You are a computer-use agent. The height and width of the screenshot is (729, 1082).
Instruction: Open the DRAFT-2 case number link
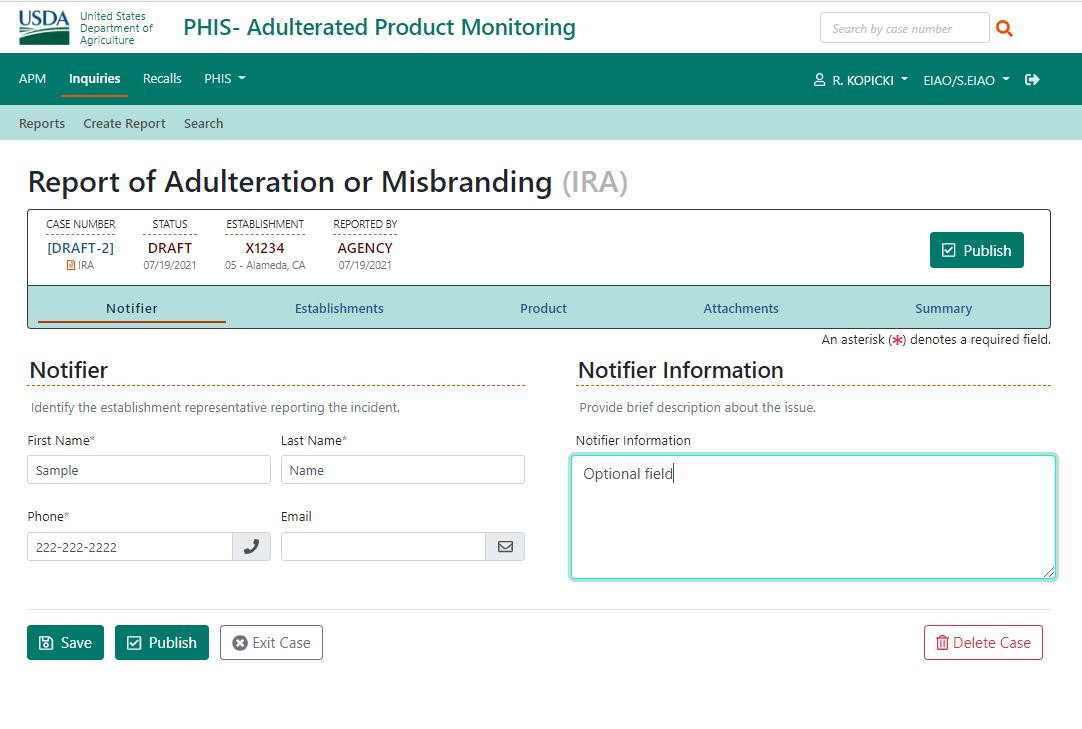coord(80,248)
